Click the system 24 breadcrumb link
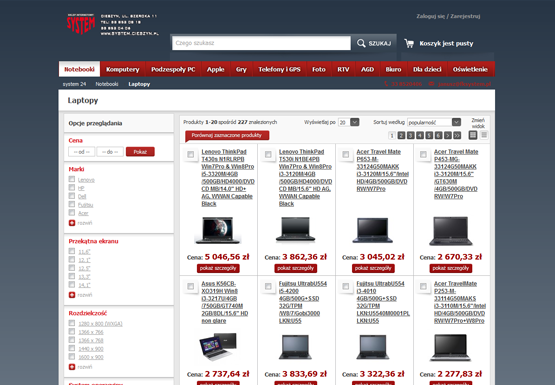This screenshot has height=385, width=555. 74,84
